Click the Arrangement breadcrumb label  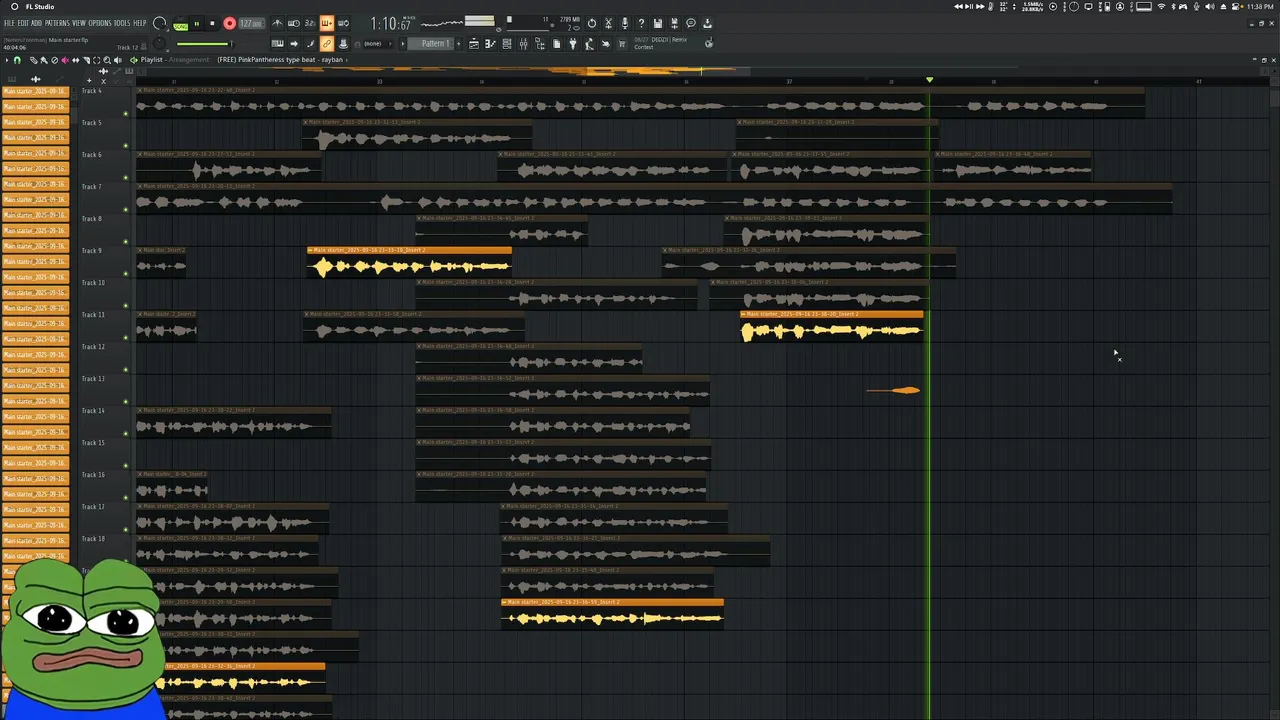tap(188, 60)
